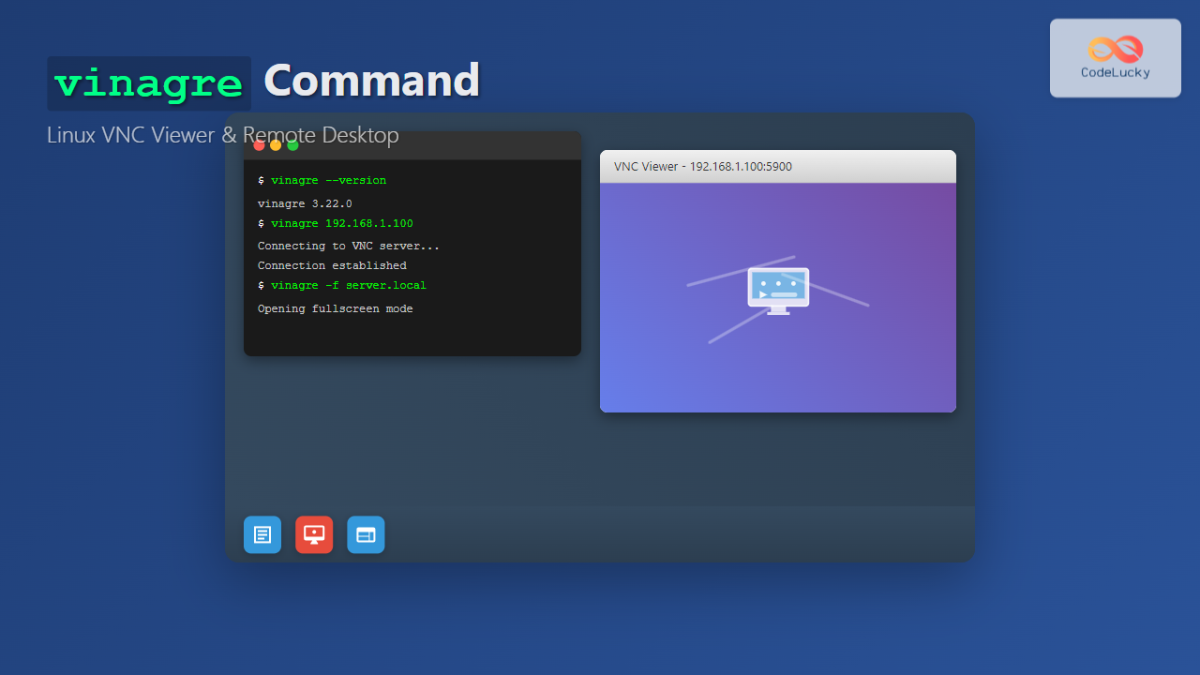Click the green terminal traffic-light dot
Image resolution: width=1200 pixels, height=675 pixels.
pyautogui.click(x=292, y=144)
